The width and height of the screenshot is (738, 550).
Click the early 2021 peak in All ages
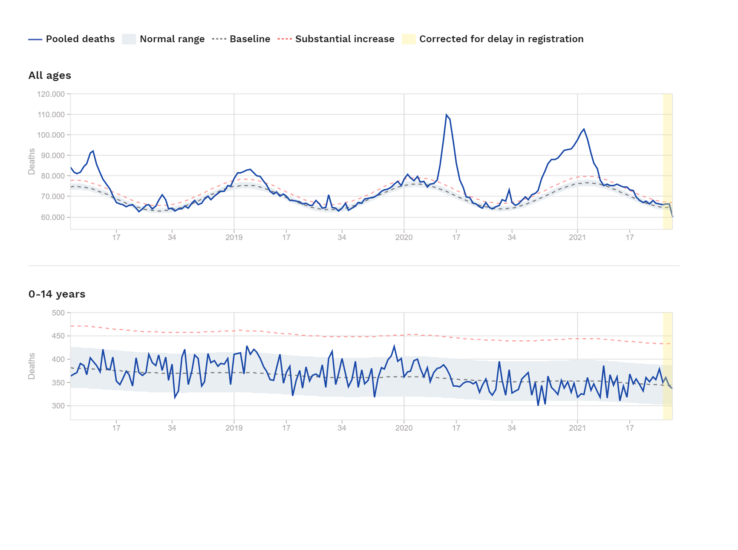[584, 129]
